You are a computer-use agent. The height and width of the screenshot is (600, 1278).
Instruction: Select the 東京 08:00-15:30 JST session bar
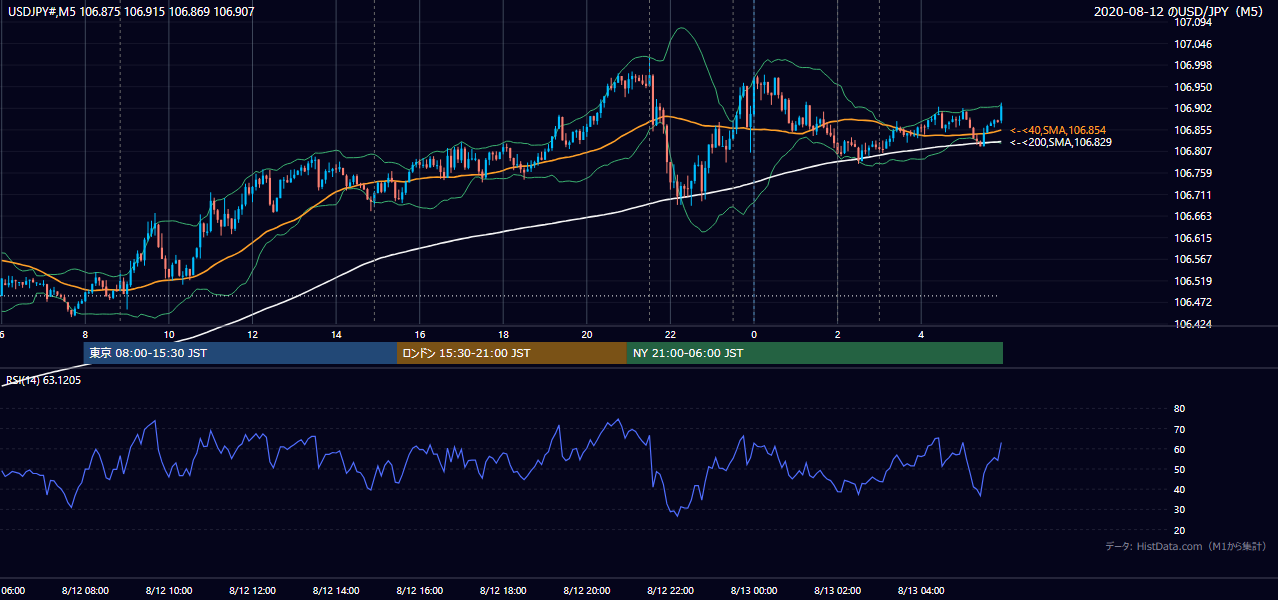240,353
